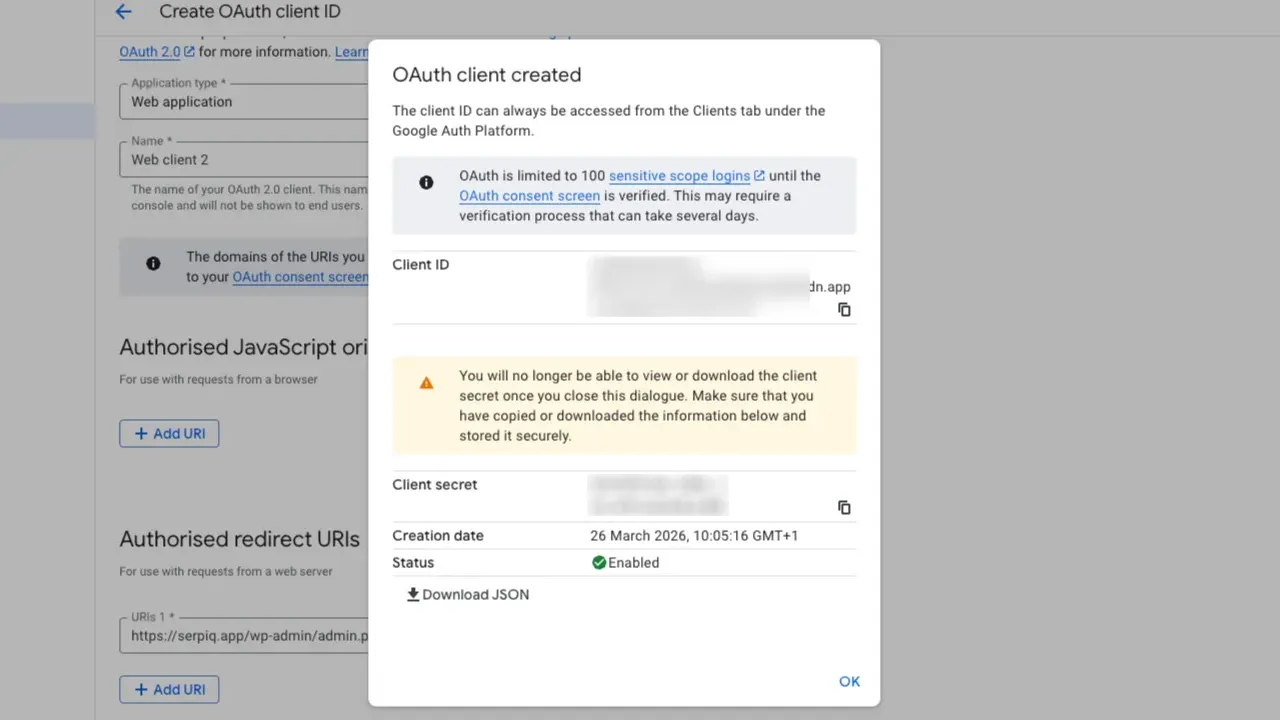The image size is (1280, 720).
Task: Click the green Enabled status check icon
Action: [599, 563]
